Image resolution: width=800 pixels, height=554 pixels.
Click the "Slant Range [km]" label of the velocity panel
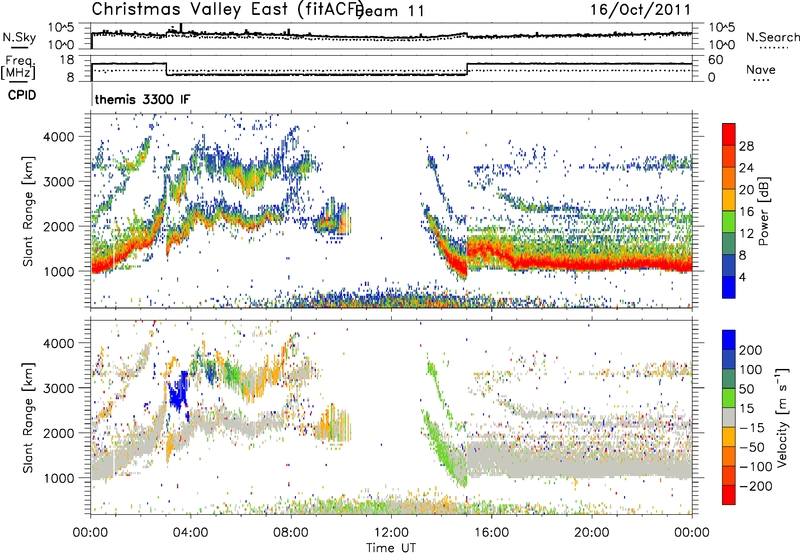pyautogui.click(x=28, y=418)
